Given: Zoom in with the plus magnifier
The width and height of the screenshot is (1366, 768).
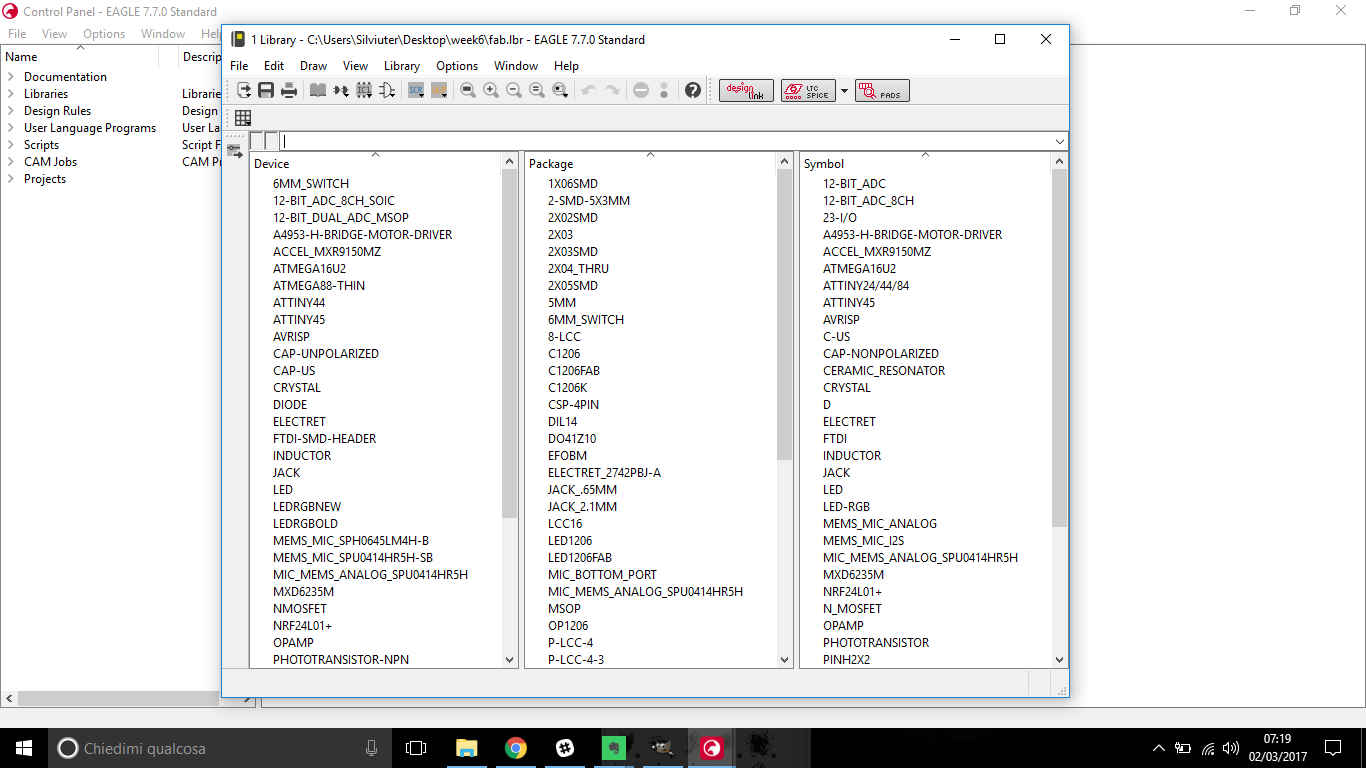Looking at the screenshot, I should coord(491,91).
